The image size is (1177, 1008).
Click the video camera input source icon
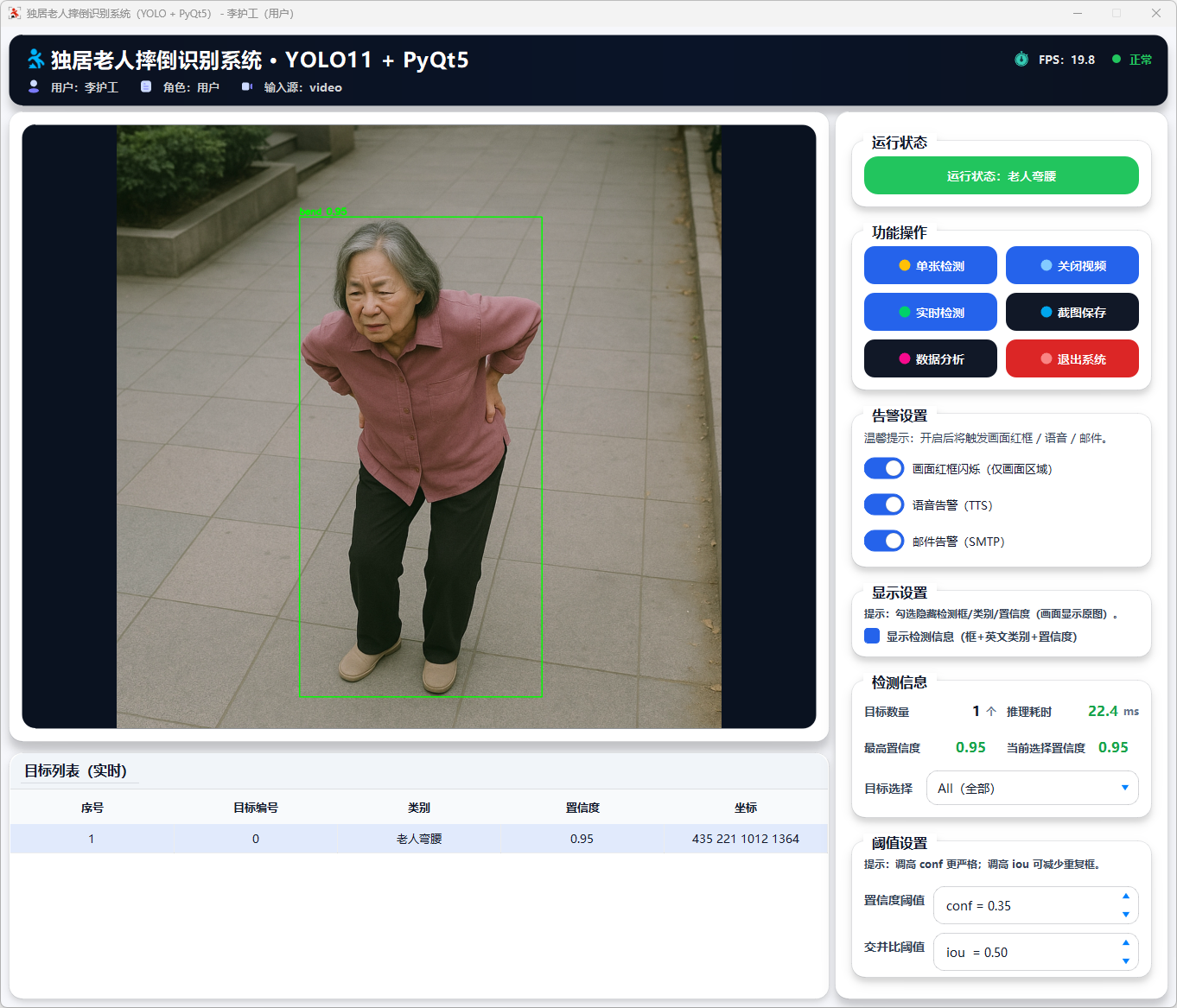247,86
